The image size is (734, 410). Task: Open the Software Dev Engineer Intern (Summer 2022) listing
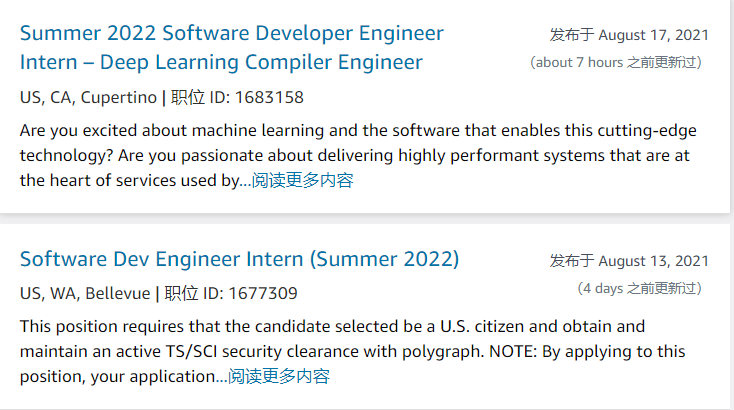pyautogui.click(x=239, y=259)
